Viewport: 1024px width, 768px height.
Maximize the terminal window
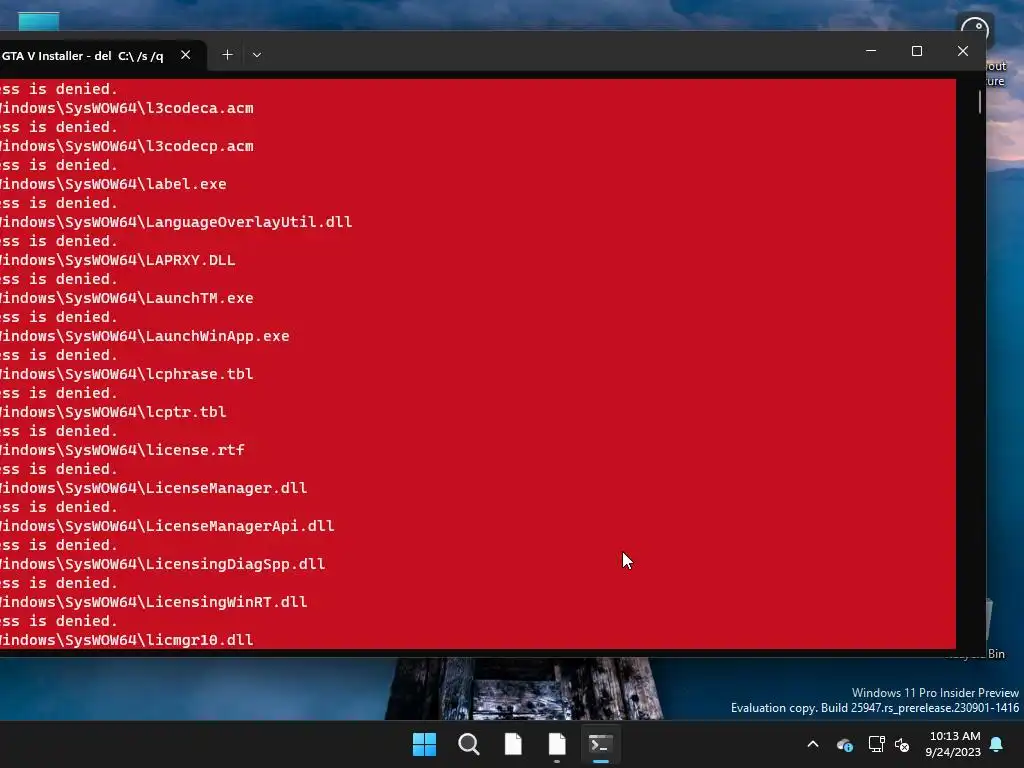coord(917,51)
